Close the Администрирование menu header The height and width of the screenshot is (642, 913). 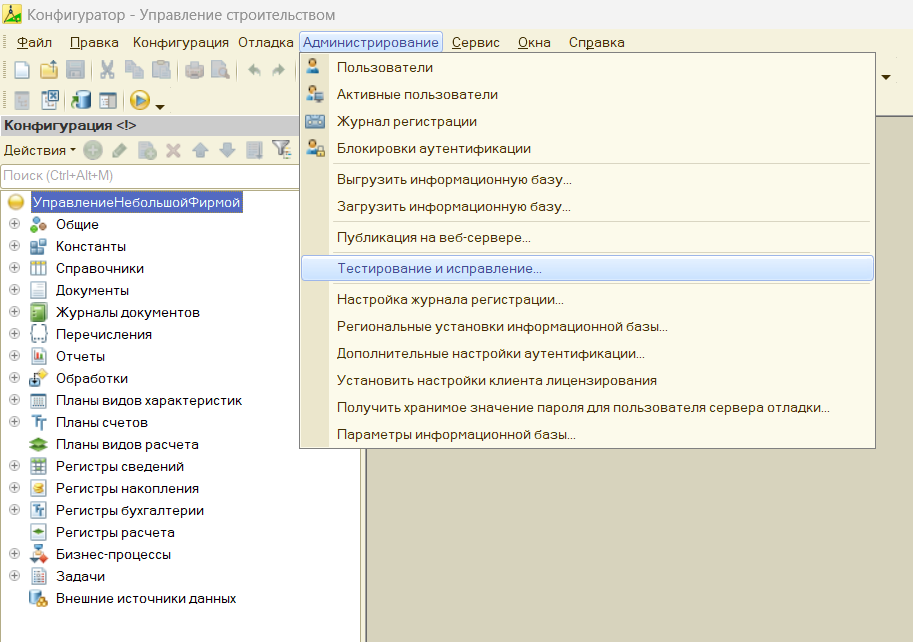tap(371, 42)
